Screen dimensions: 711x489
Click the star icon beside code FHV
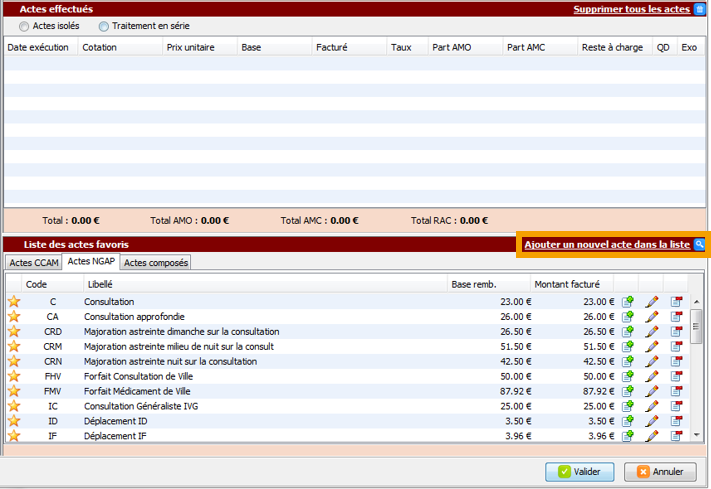tap(14, 376)
